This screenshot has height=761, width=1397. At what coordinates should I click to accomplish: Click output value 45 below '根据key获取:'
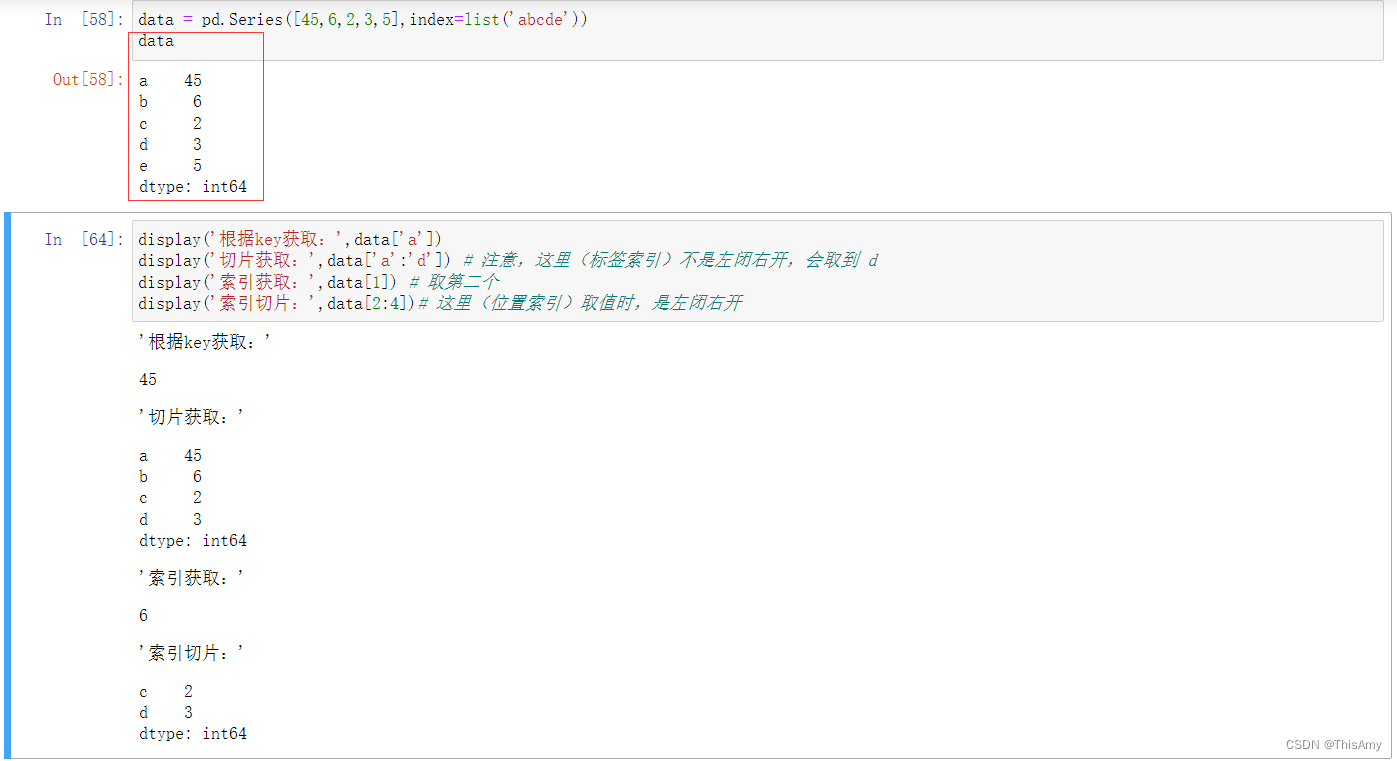click(x=148, y=379)
